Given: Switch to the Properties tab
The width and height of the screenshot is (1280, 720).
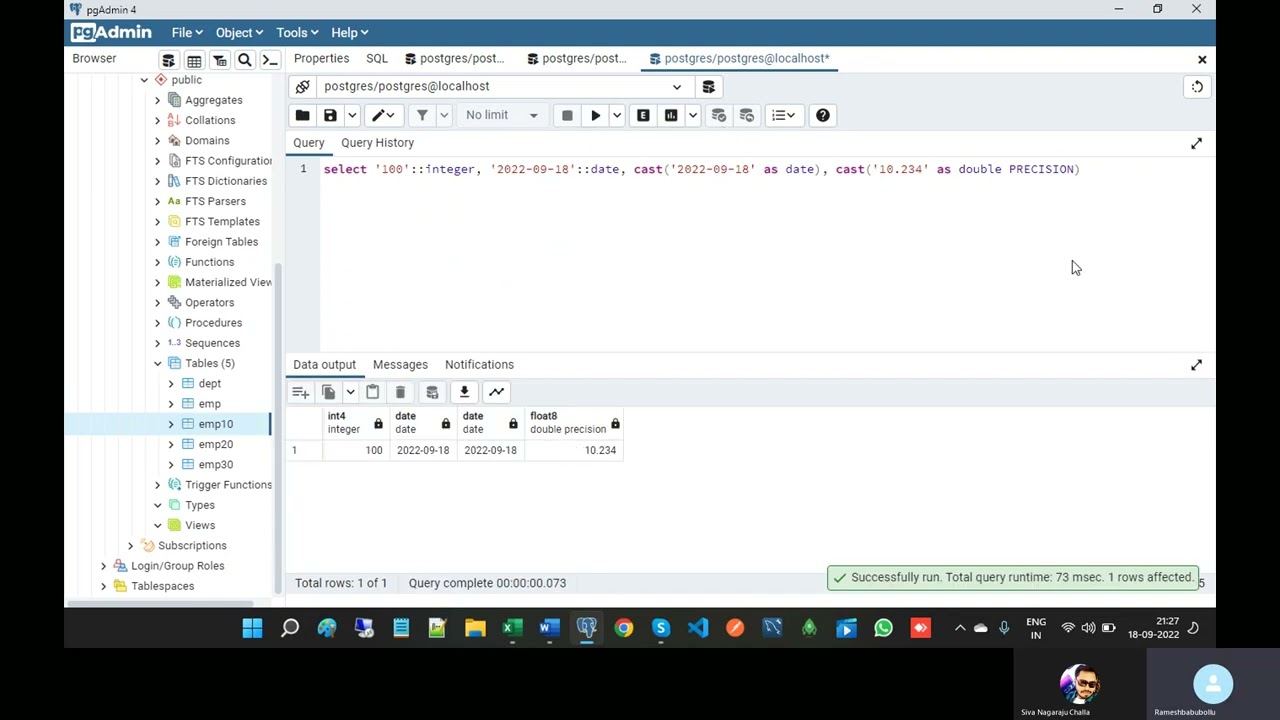Looking at the screenshot, I should coord(321,58).
